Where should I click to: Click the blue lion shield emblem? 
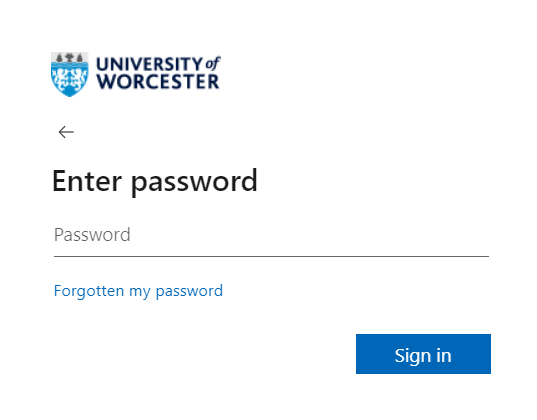70,74
